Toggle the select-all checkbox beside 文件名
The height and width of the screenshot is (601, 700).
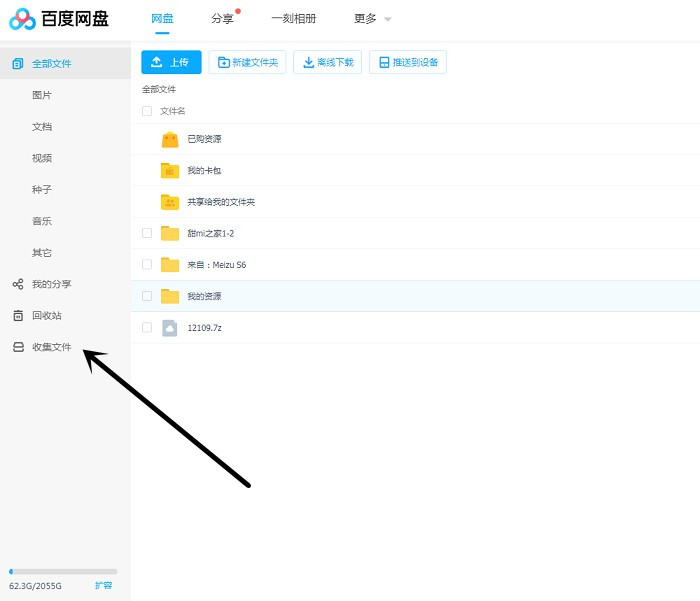click(147, 111)
